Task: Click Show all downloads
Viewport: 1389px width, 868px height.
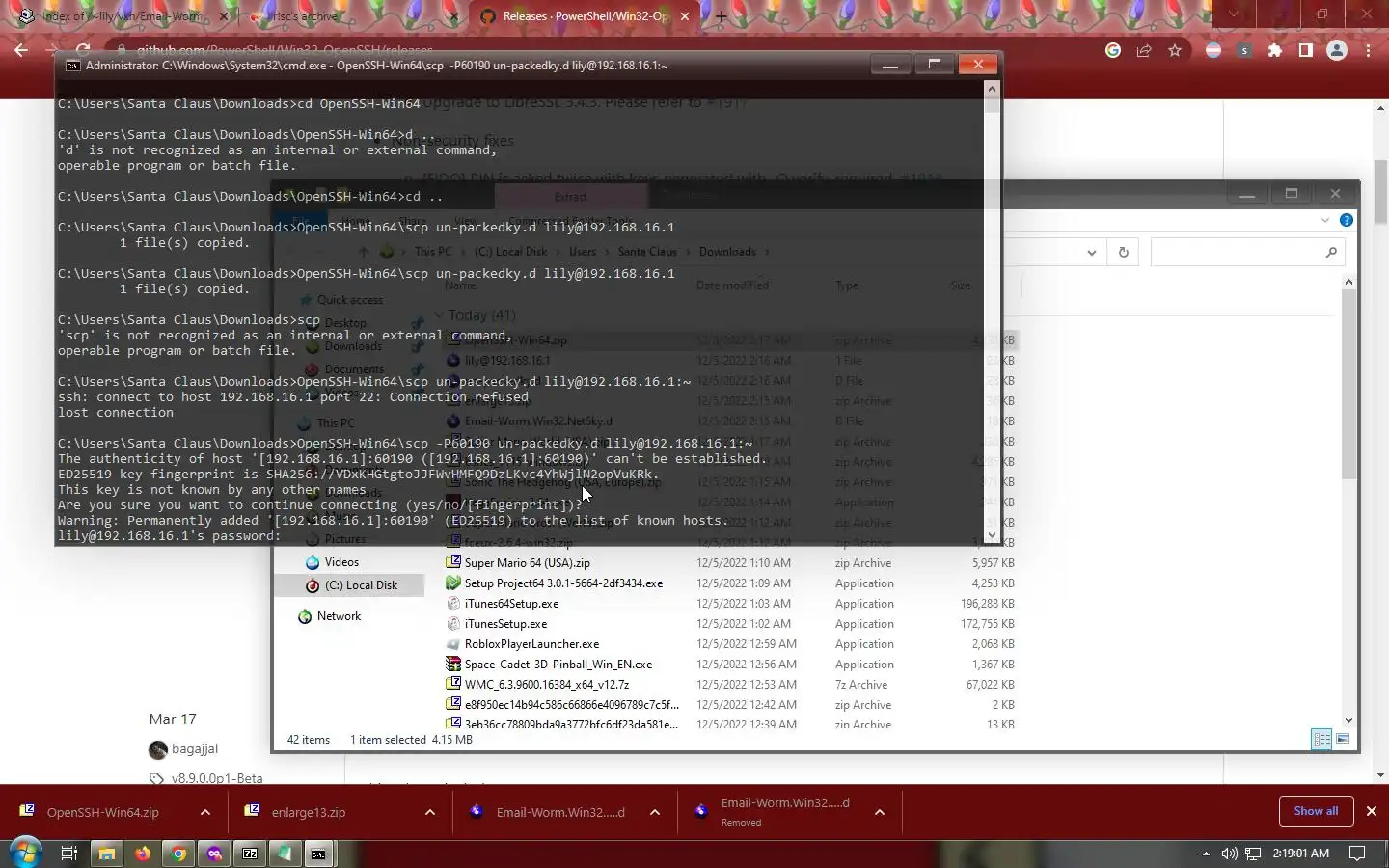Action: pyautogui.click(x=1316, y=811)
